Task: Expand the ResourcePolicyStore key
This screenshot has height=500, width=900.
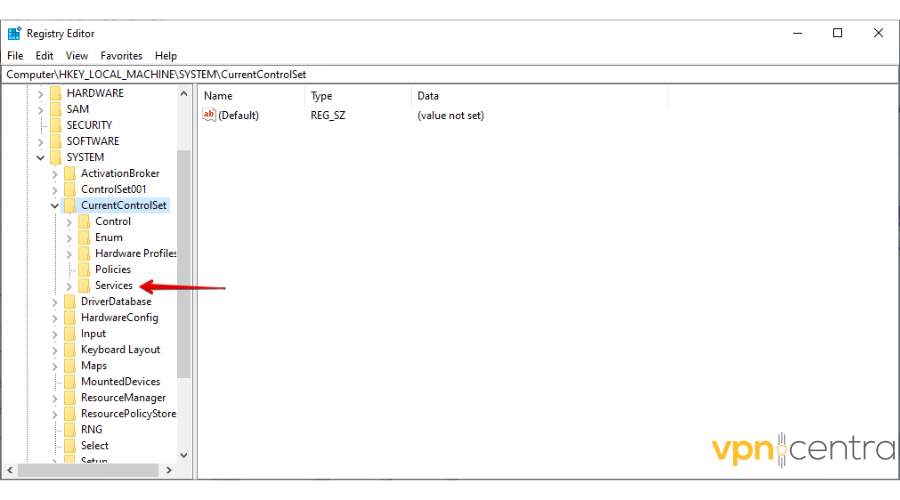Action: click(x=55, y=414)
